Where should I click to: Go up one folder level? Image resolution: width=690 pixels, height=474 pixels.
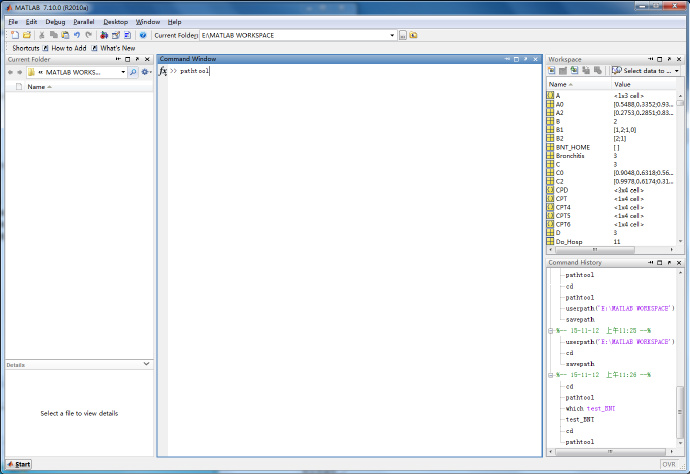[x=413, y=35]
